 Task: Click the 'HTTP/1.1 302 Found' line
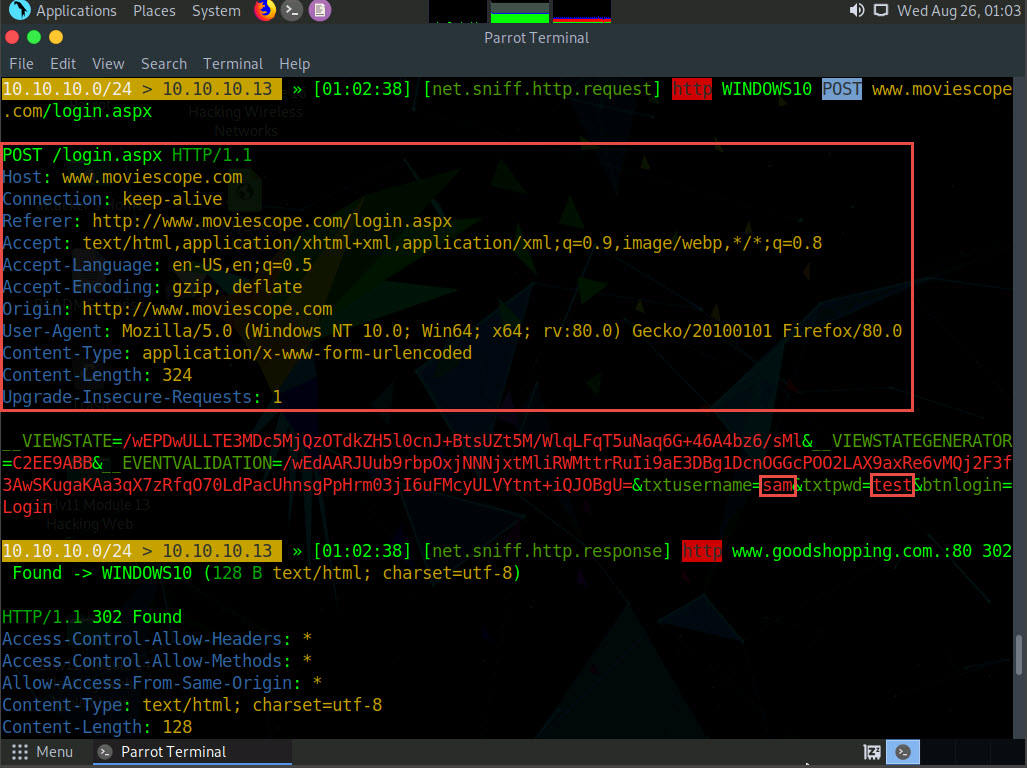click(x=92, y=617)
